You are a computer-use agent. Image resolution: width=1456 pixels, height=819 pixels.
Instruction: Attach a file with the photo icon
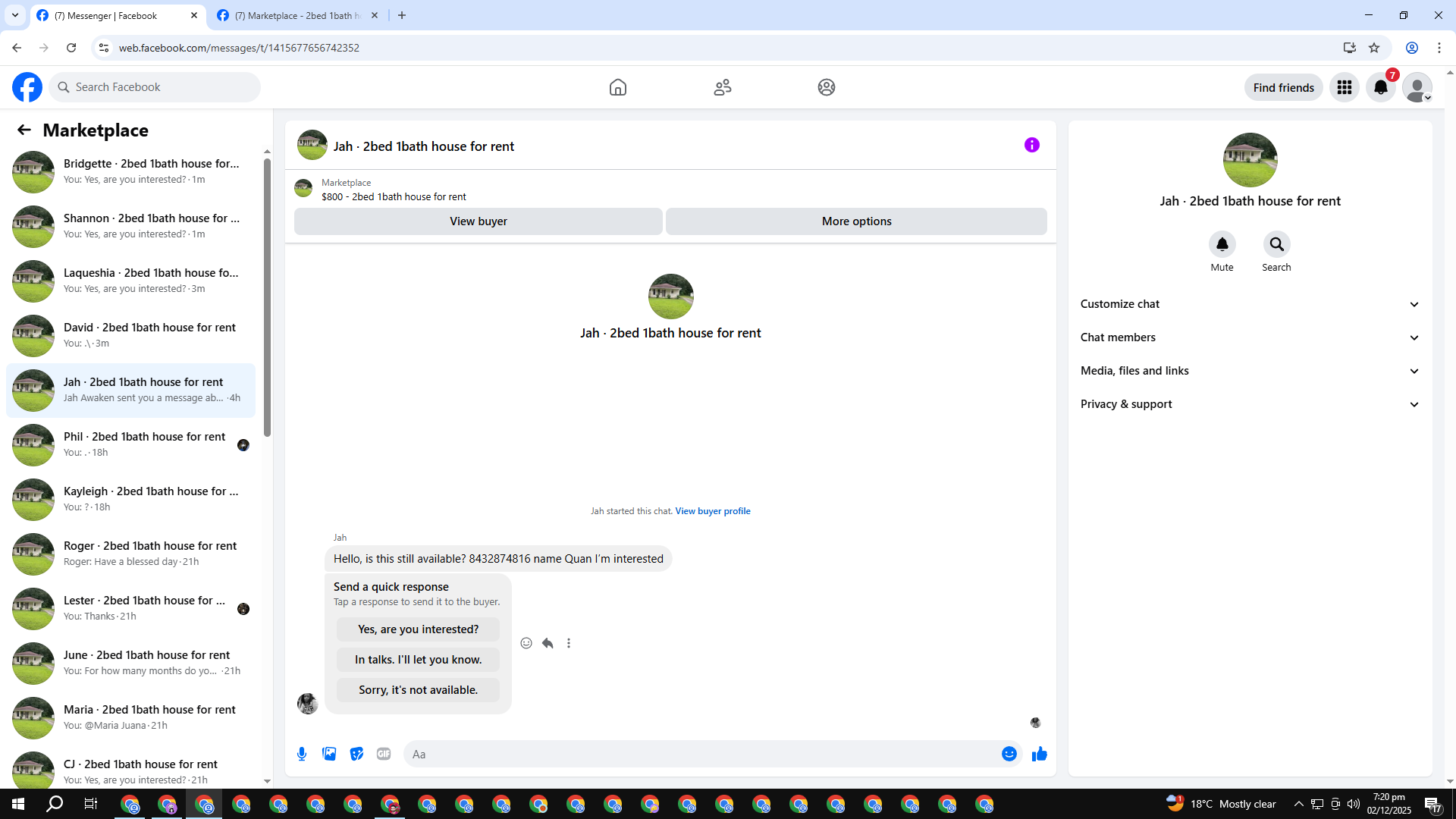pos(329,754)
